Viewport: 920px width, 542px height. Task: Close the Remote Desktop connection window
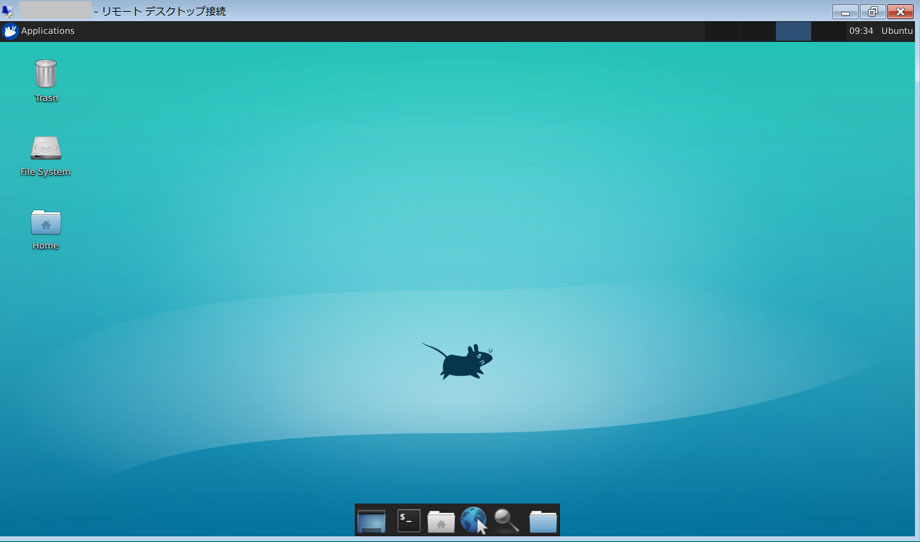[x=900, y=11]
